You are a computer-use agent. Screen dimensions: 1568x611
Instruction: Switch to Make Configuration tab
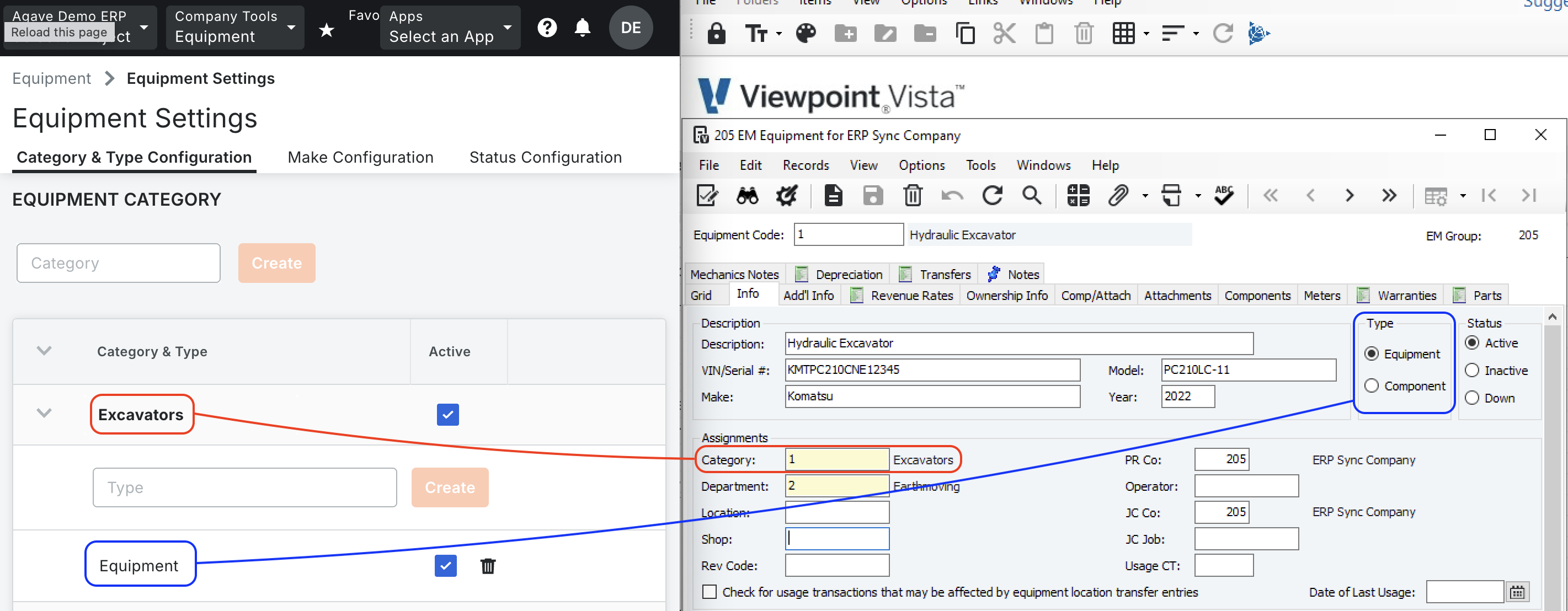360,157
